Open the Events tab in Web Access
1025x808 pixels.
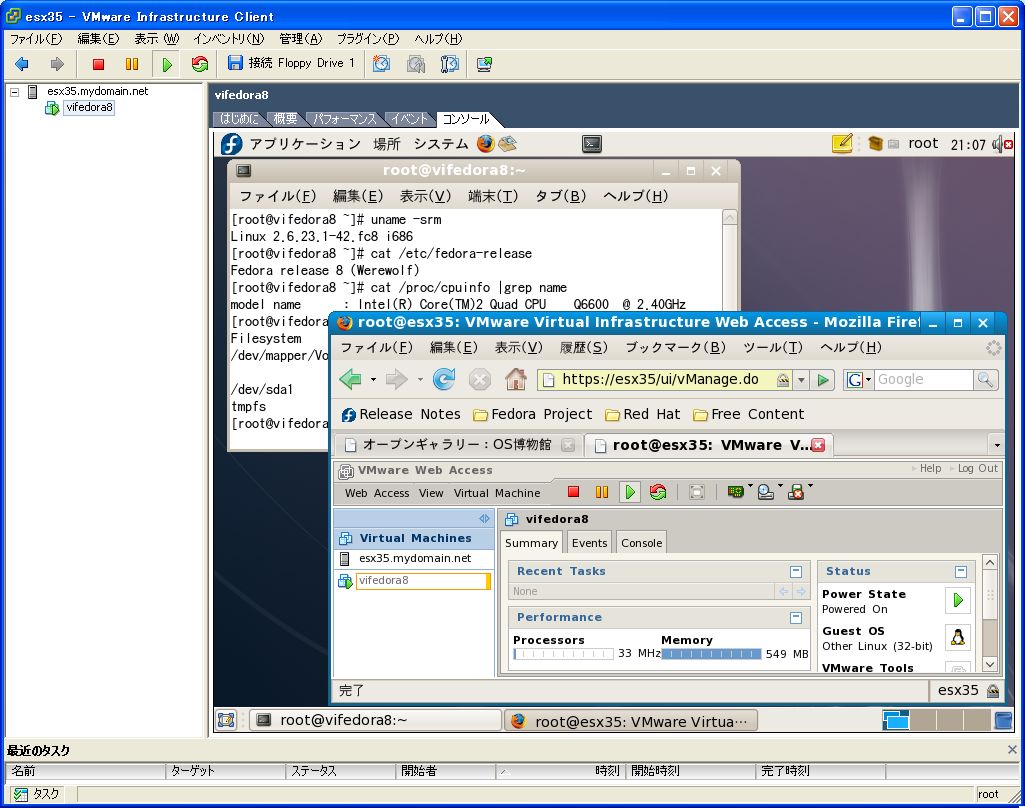[x=589, y=543]
